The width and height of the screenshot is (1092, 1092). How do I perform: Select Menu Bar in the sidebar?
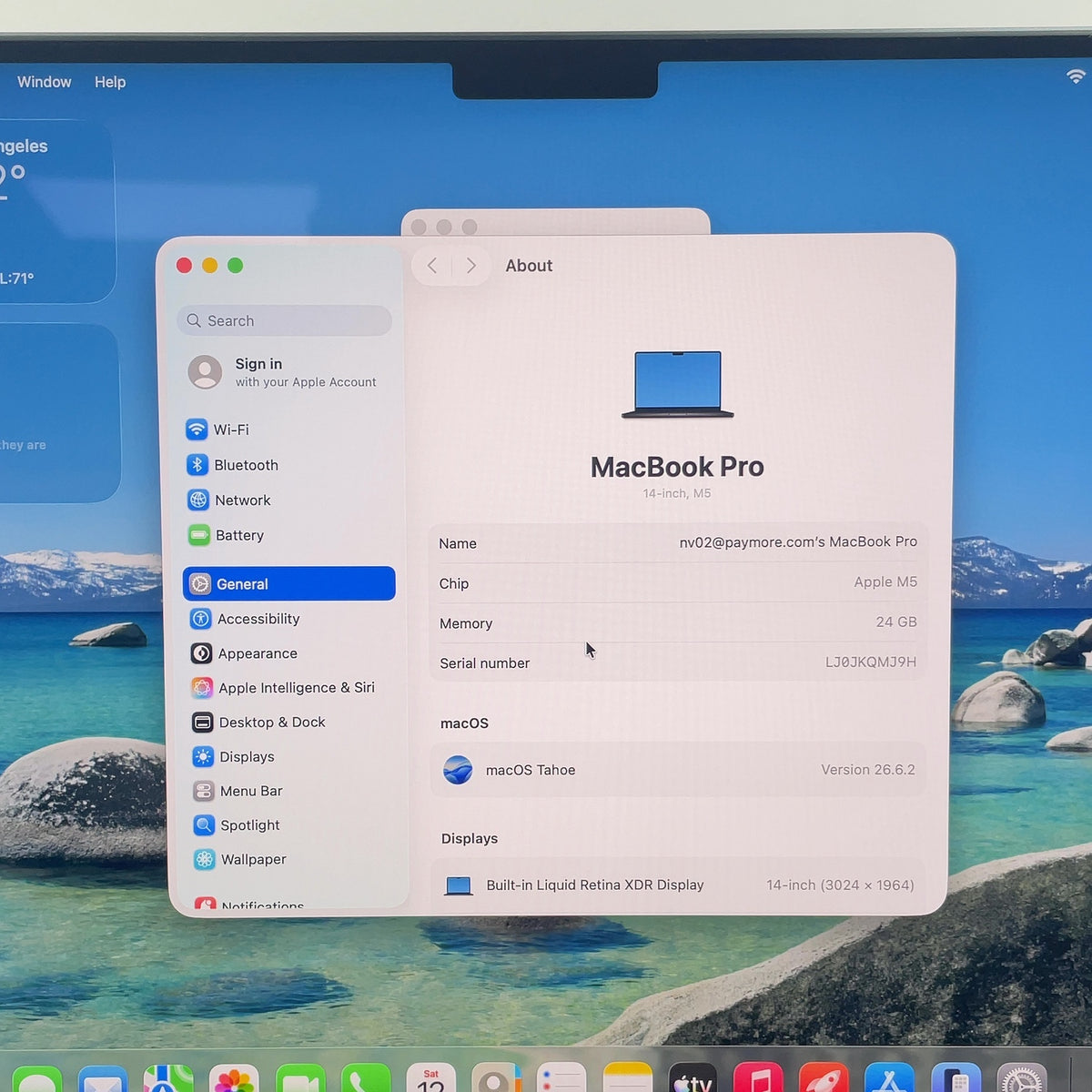point(289,791)
